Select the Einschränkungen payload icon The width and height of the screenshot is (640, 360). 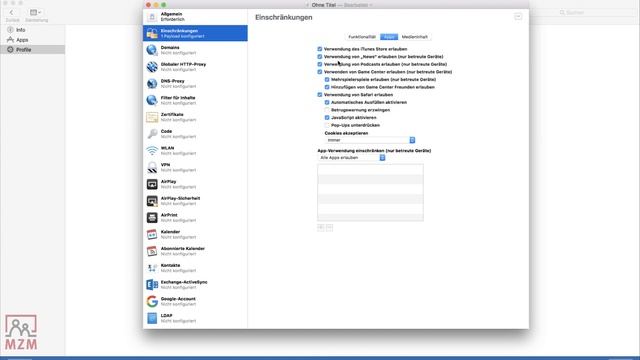coord(152,33)
